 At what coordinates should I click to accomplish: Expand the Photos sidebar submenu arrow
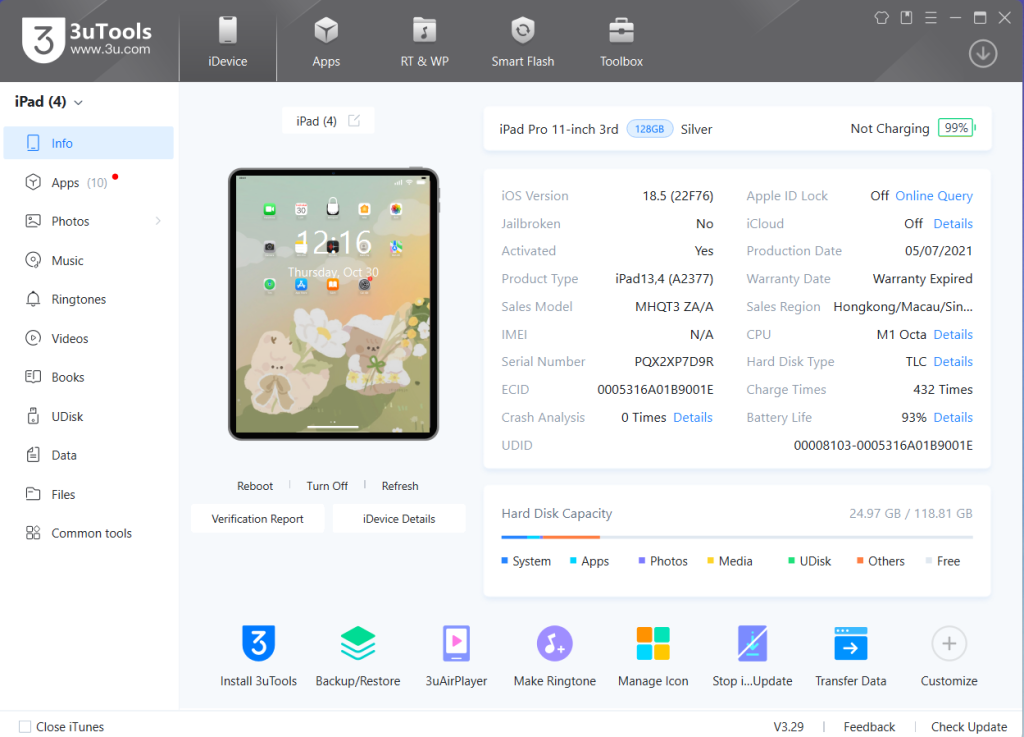tap(158, 221)
